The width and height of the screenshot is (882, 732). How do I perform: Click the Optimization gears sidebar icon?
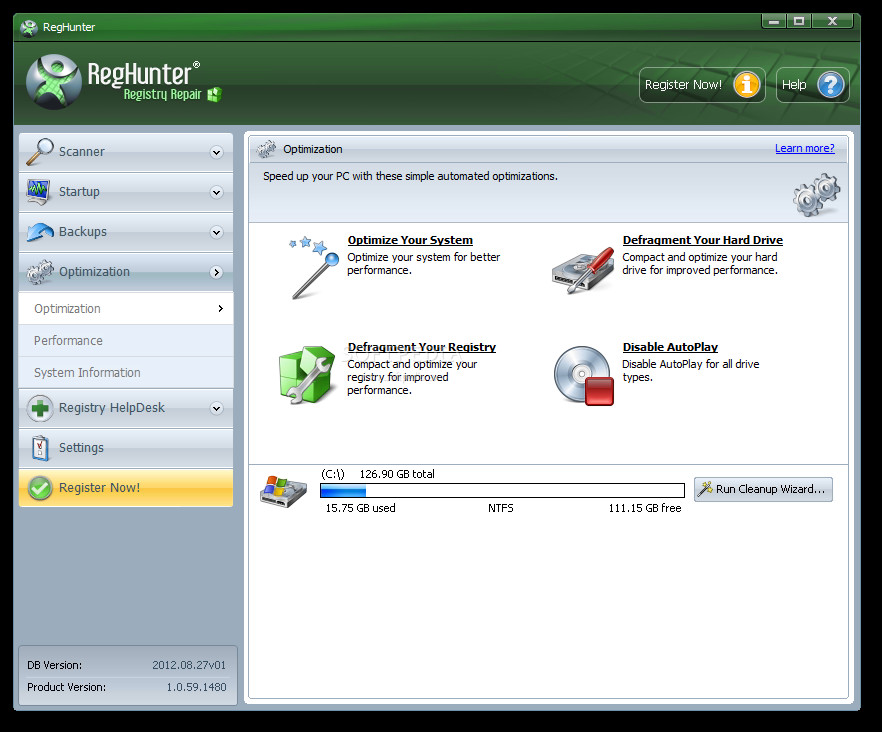tap(40, 272)
